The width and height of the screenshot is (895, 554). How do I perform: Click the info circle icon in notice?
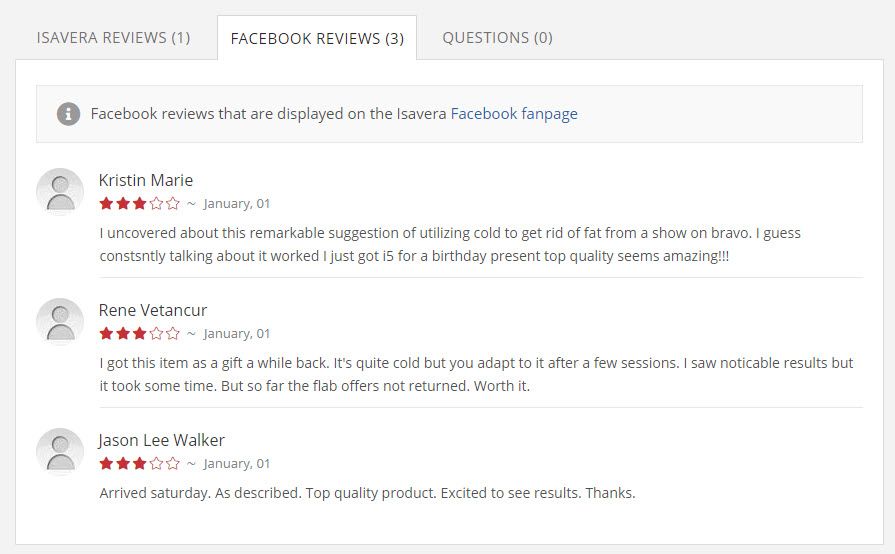68,113
